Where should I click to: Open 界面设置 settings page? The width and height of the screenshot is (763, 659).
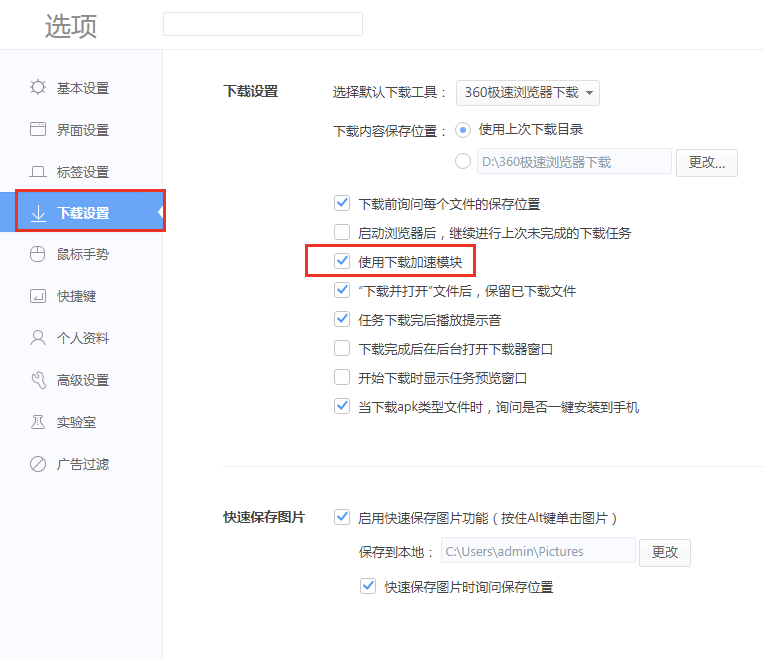click(83, 130)
